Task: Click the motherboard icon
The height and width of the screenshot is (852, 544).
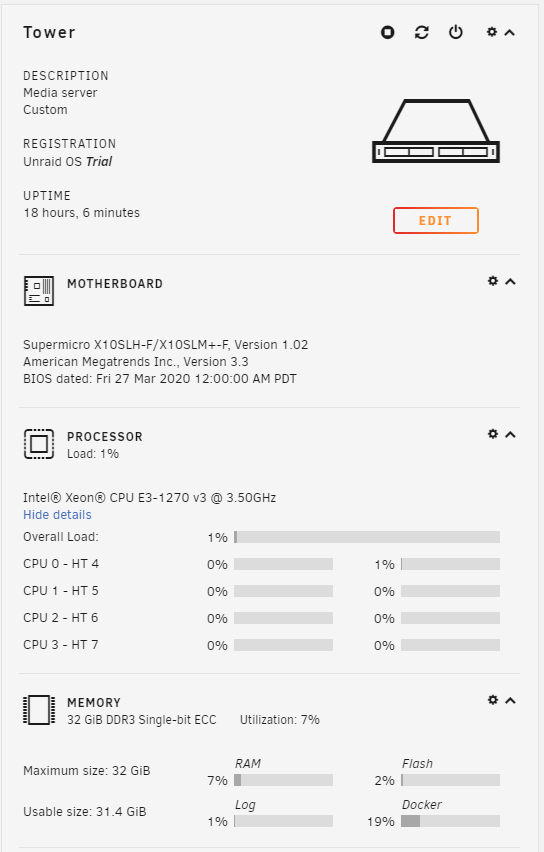Action: (x=39, y=291)
